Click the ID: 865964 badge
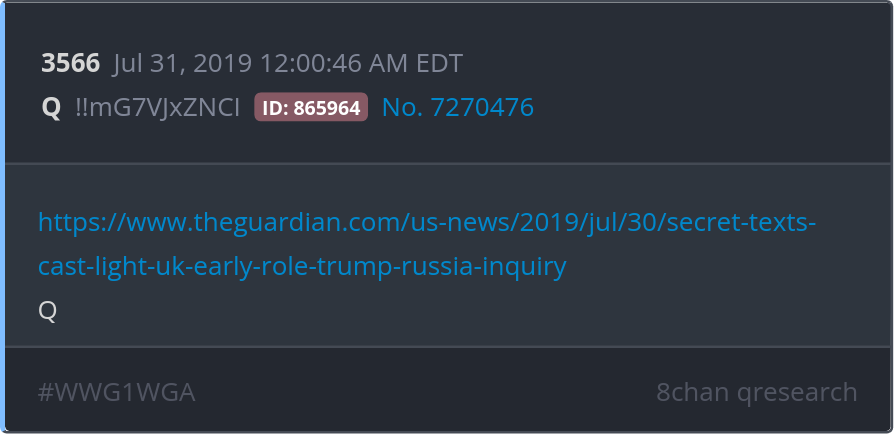This screenshot has width=894, height=434. click(311, 107)
